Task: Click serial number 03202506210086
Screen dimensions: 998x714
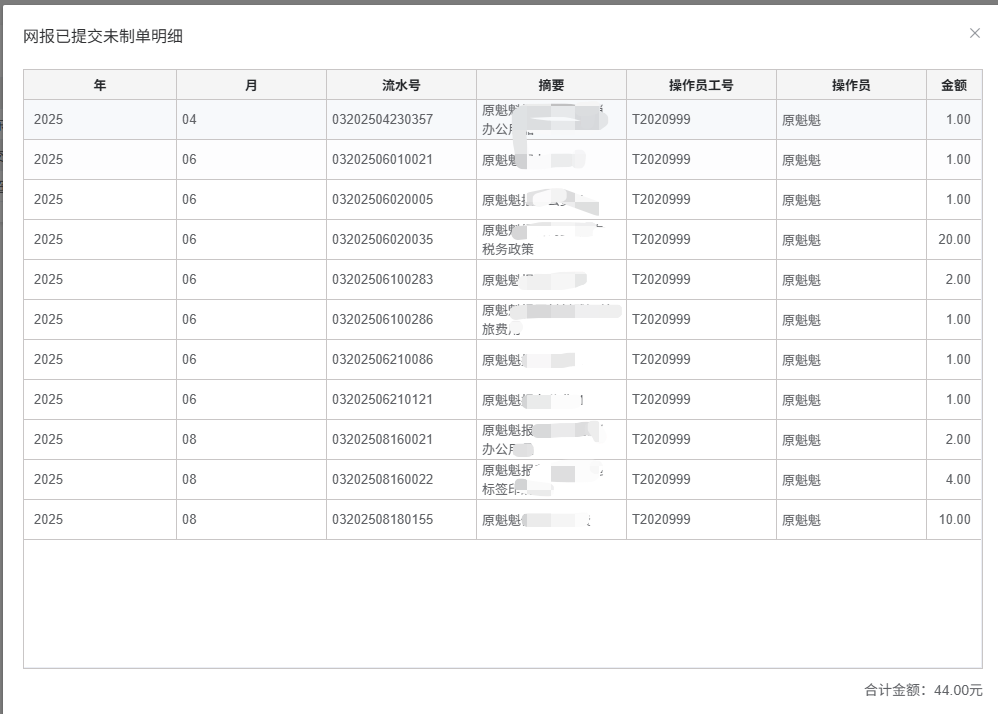Action: [x=382, y=360]
